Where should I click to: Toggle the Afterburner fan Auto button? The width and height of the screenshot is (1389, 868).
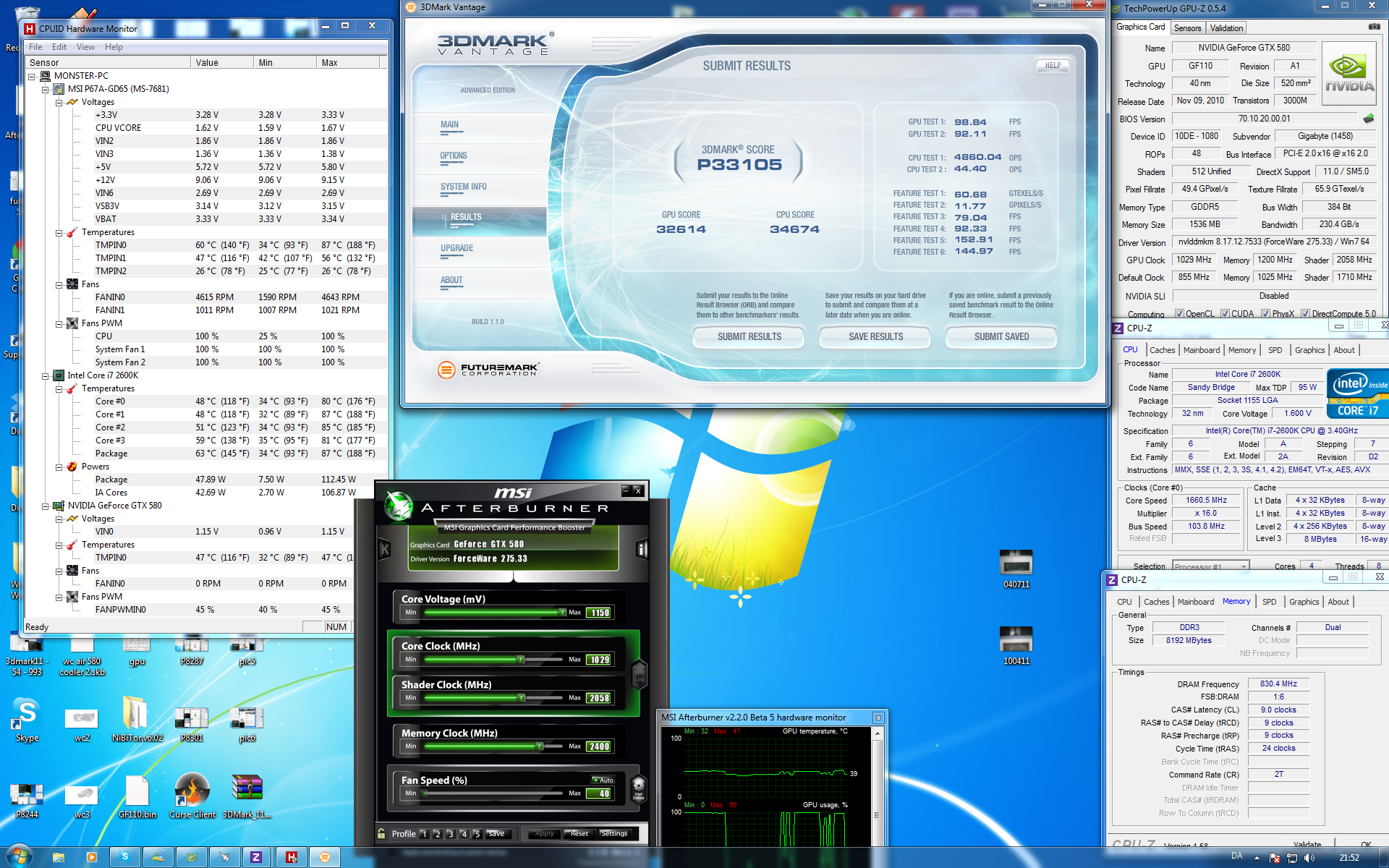click(603, 780)
